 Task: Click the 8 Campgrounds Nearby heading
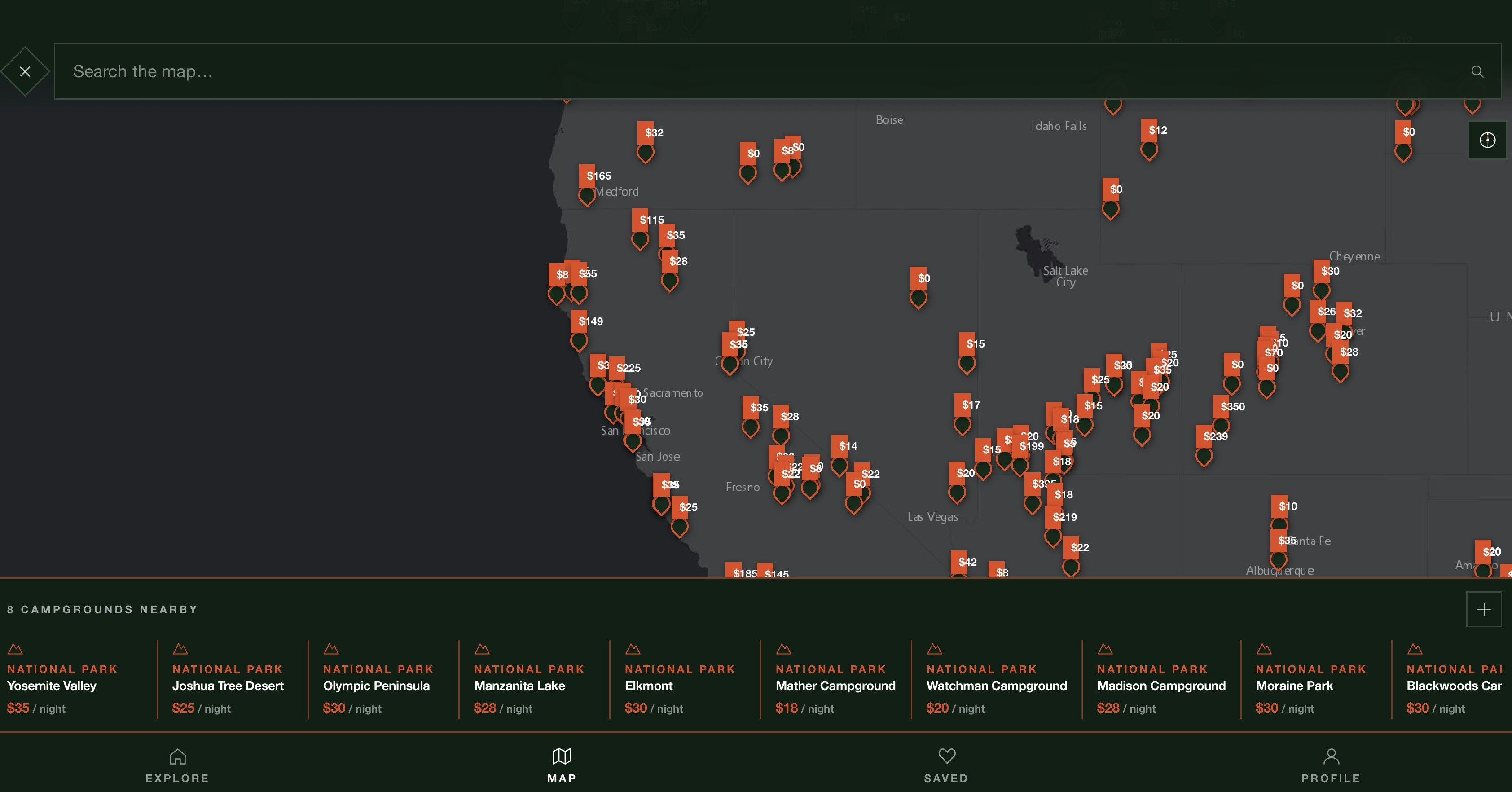pos(102,609)
